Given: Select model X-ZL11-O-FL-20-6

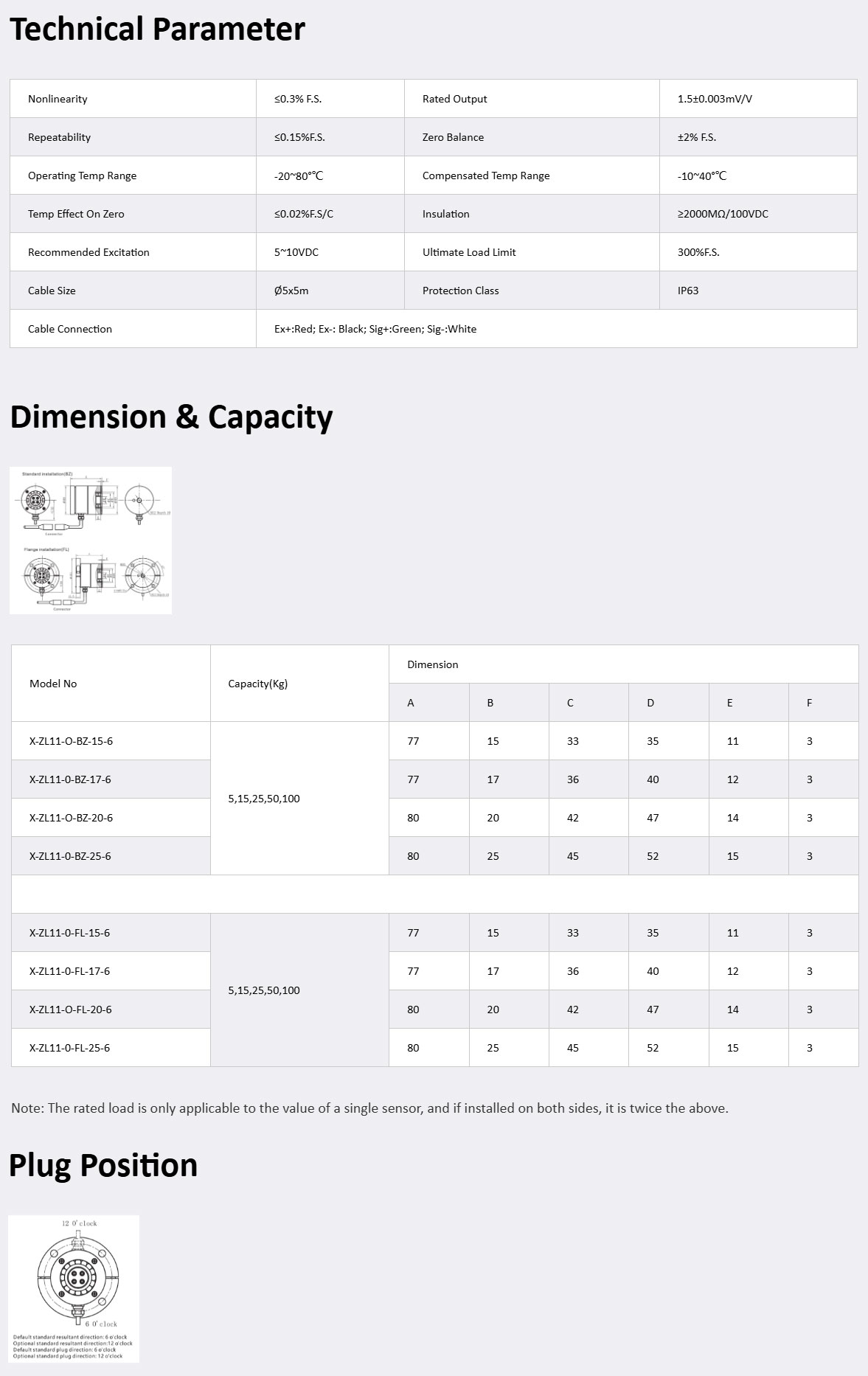Looking at the screenshot, I should [70, 1010].
